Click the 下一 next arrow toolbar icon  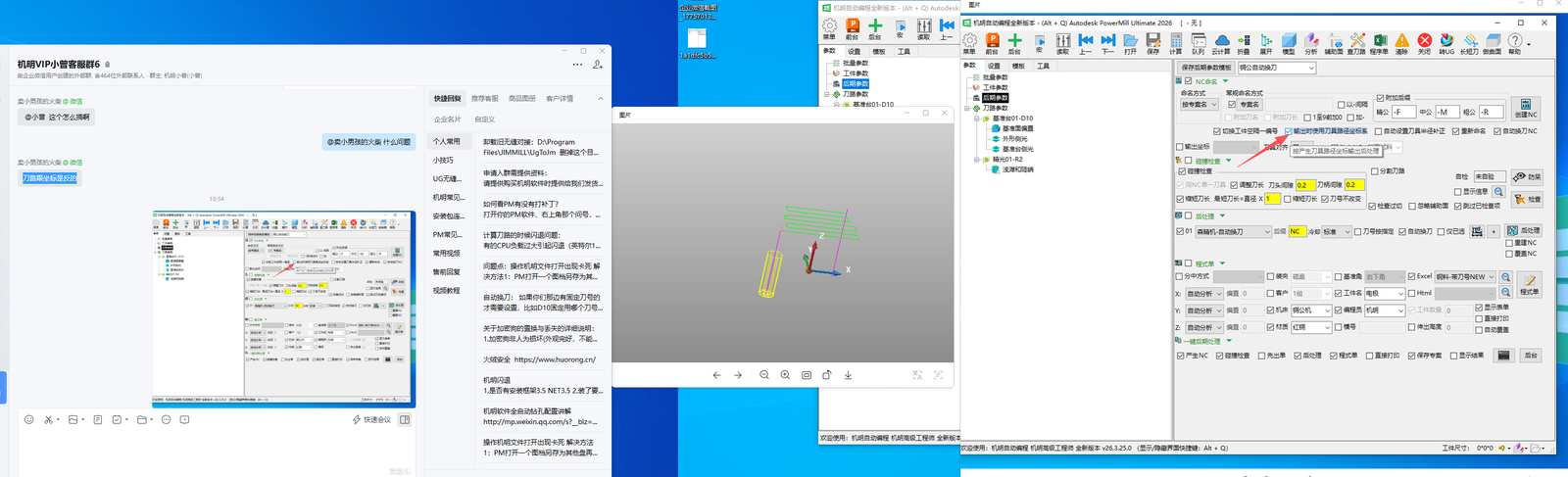click(x=1107, y=42)
